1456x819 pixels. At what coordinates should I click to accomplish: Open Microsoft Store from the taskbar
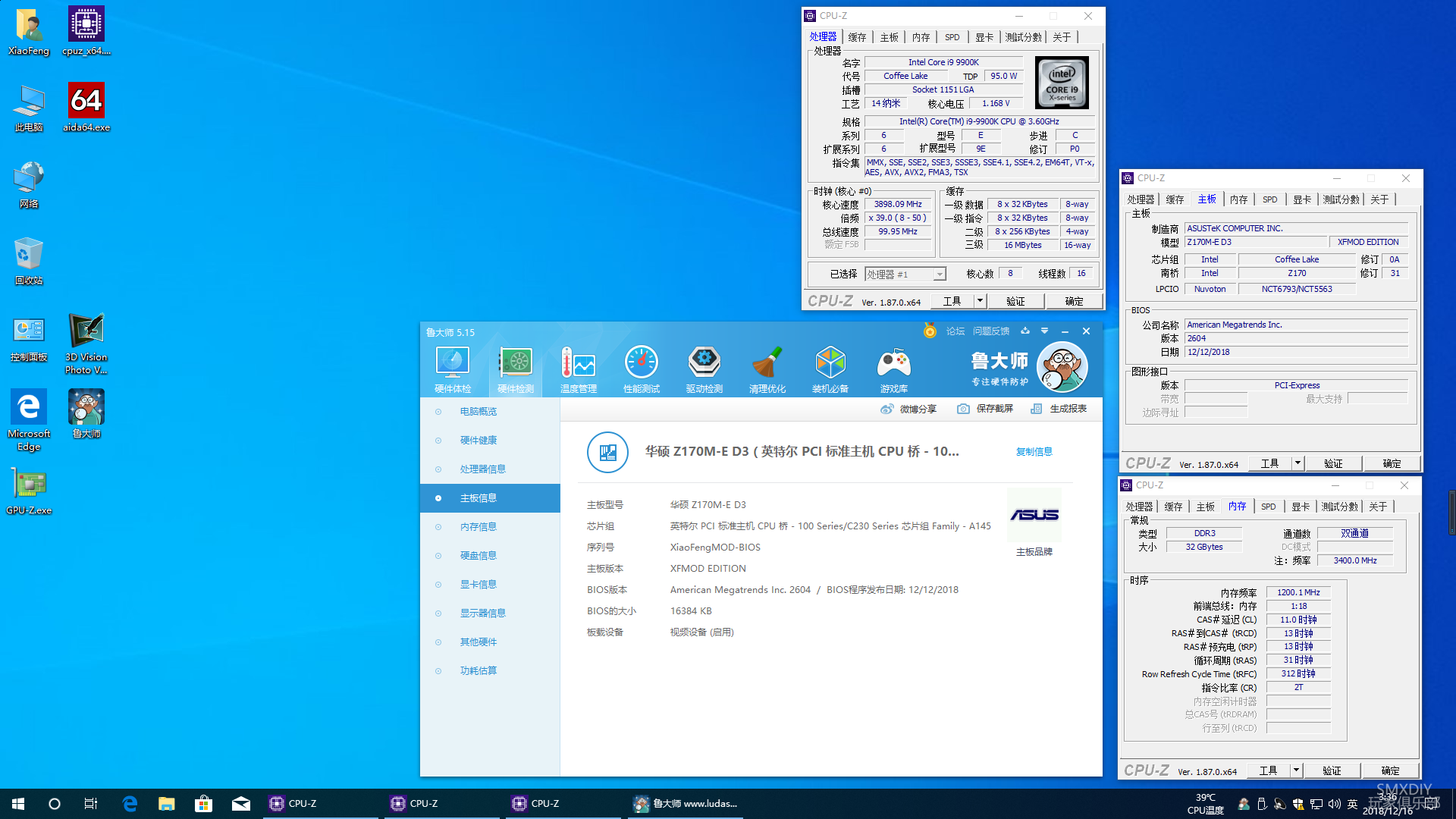click(204, 804)
